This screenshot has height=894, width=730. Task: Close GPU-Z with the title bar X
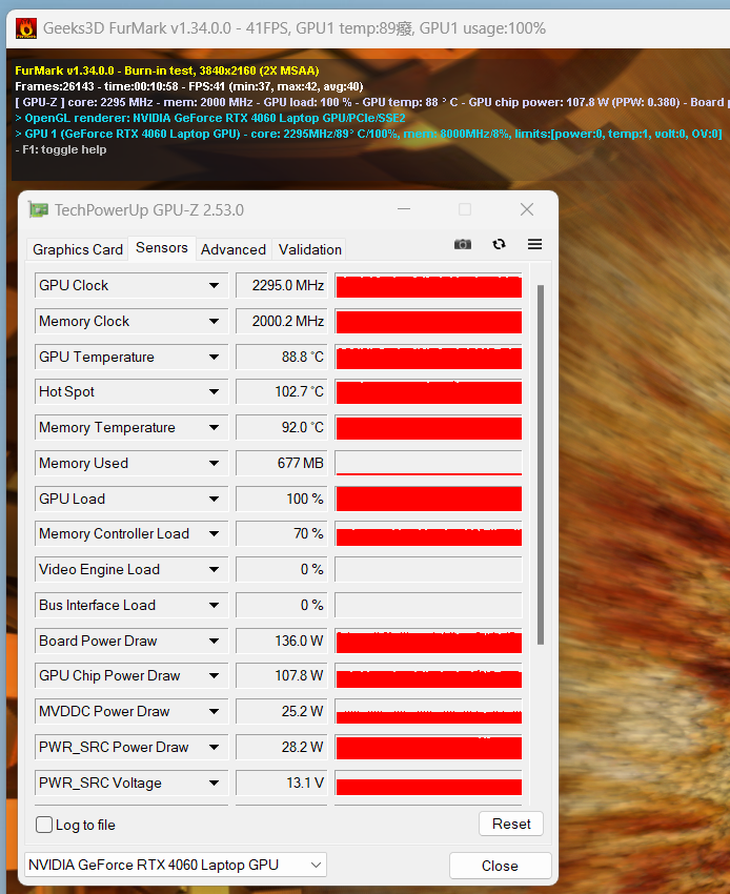[527, 209]
